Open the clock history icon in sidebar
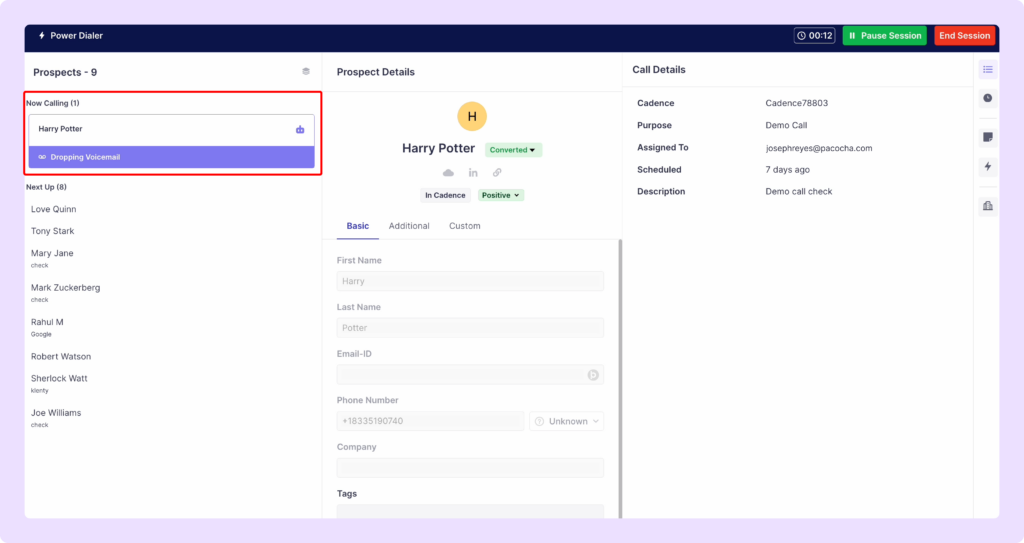This screenshot has width=1024, height=543. coord(987,98)
